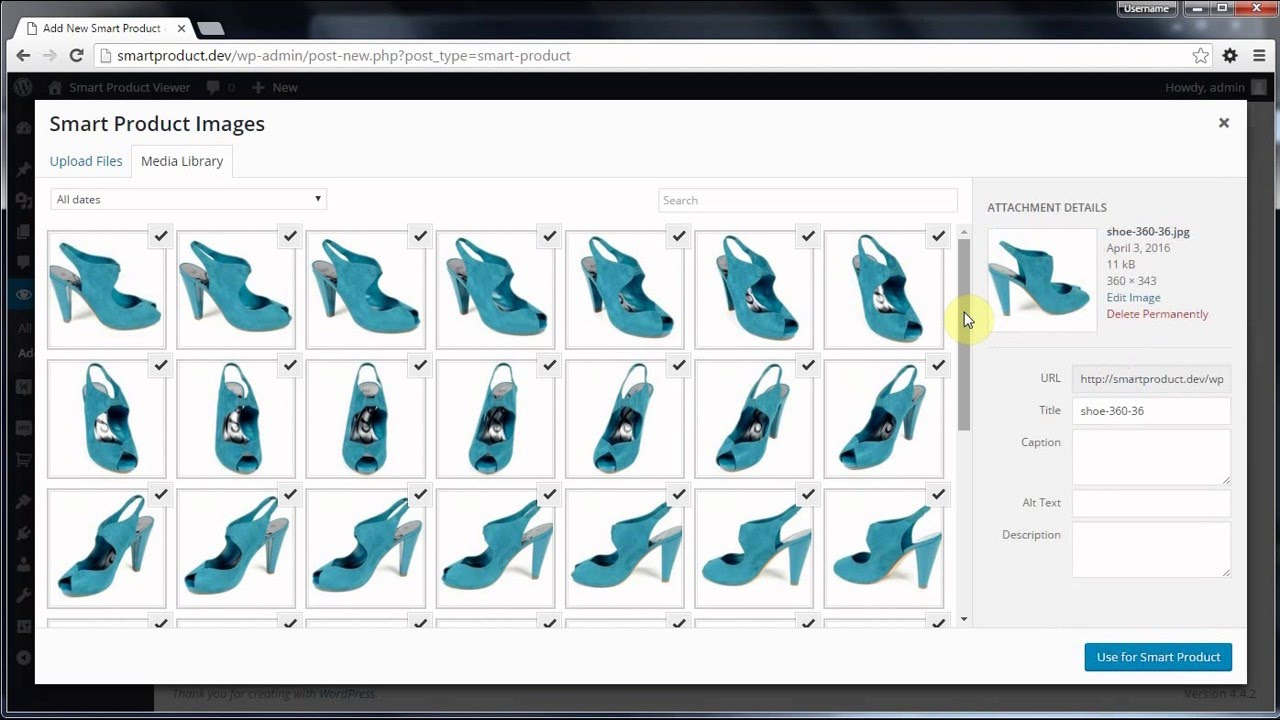
Task: Click scrollbar down arrow in media grid
Action: tap(964, 619)
